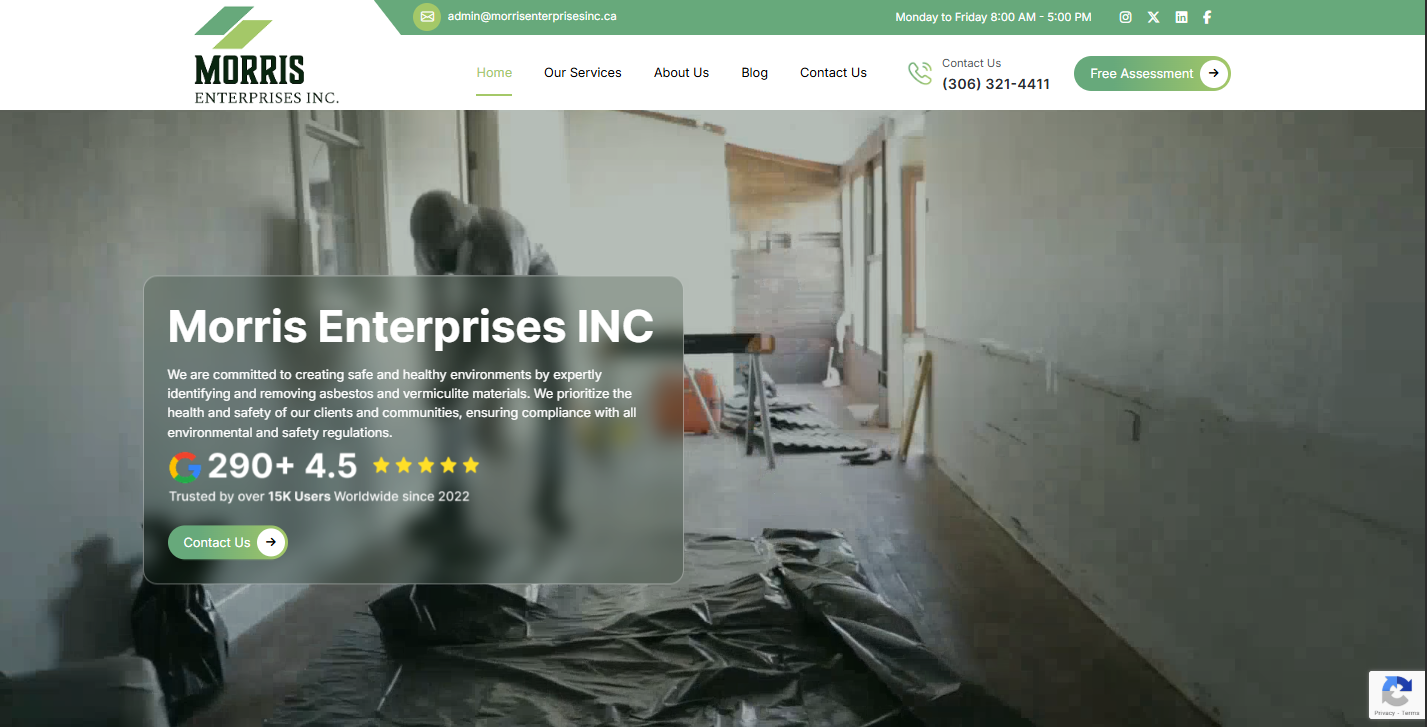
Task: Click the Morris Enterprises Inc. logo
Action: pyautogui.click(x=266, y=55)
